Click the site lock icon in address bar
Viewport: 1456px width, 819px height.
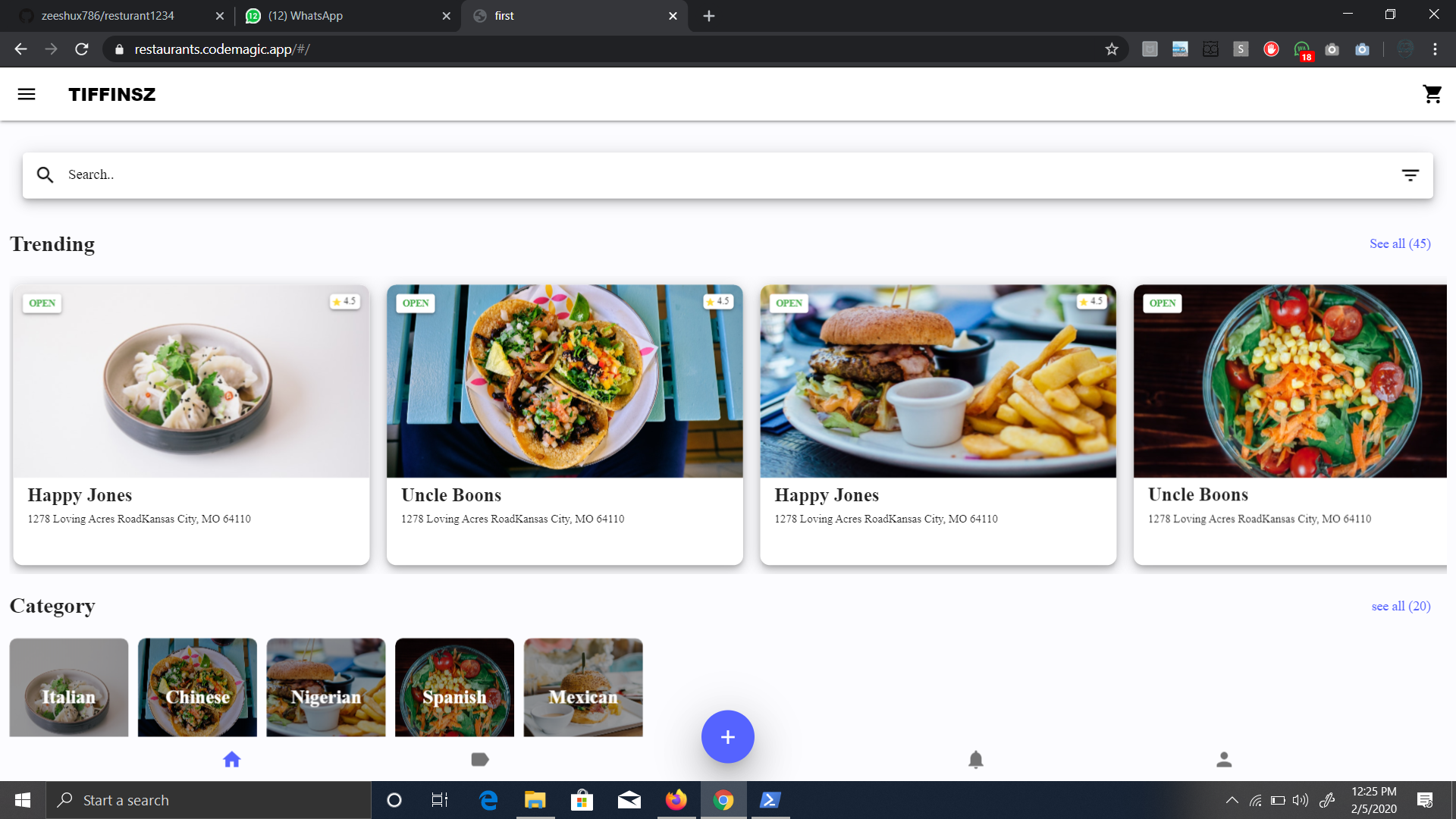118,49
